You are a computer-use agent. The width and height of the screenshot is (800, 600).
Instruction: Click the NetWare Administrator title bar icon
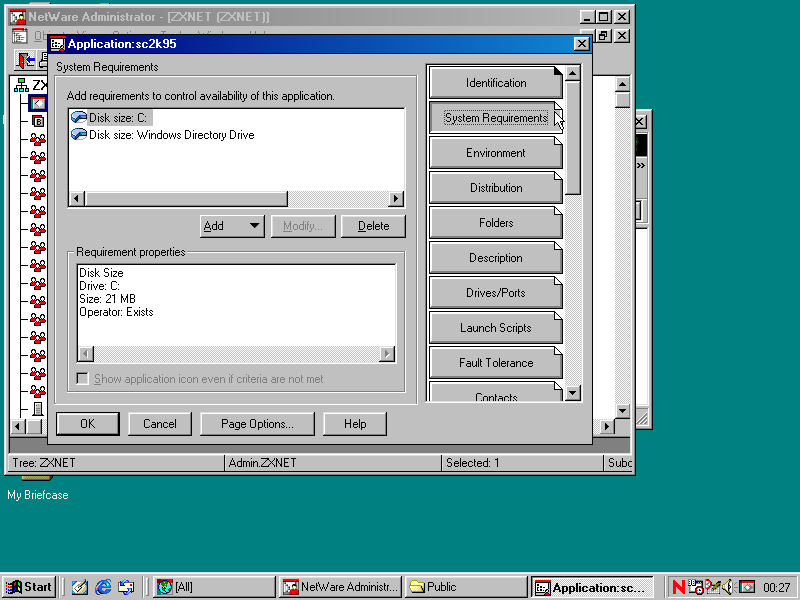[18, 17]
